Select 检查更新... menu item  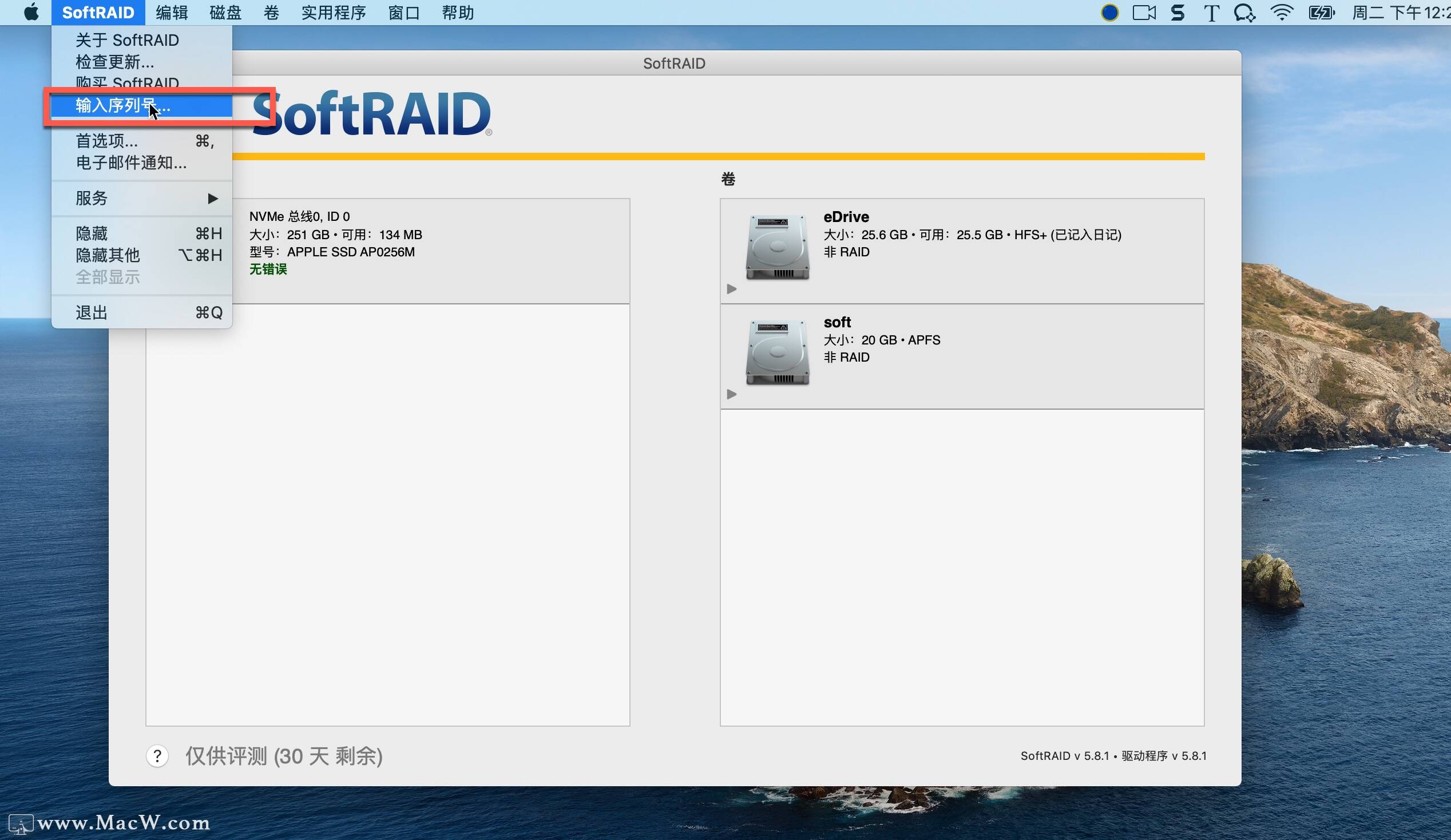tap(142, 62)
